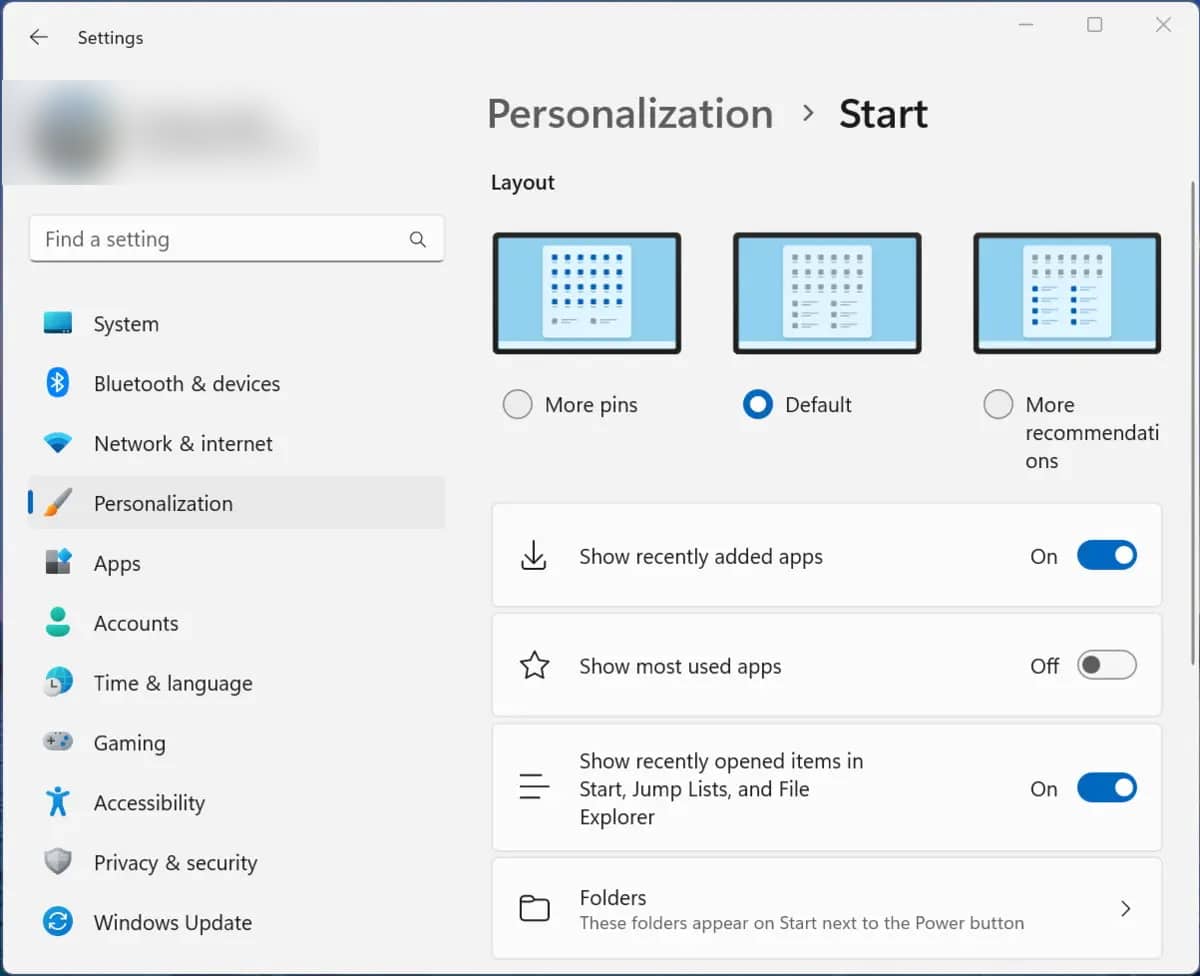Turn off recently opened items in Start
The width and height of the screenshot is (1200, 976).
click(x=1107, y=788)
